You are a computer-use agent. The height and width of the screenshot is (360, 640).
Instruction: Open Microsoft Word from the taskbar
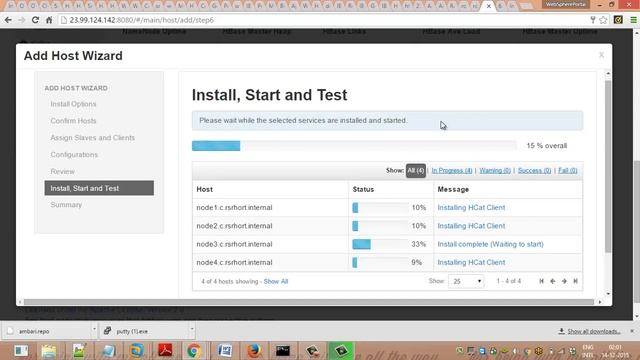pos(224,351)
